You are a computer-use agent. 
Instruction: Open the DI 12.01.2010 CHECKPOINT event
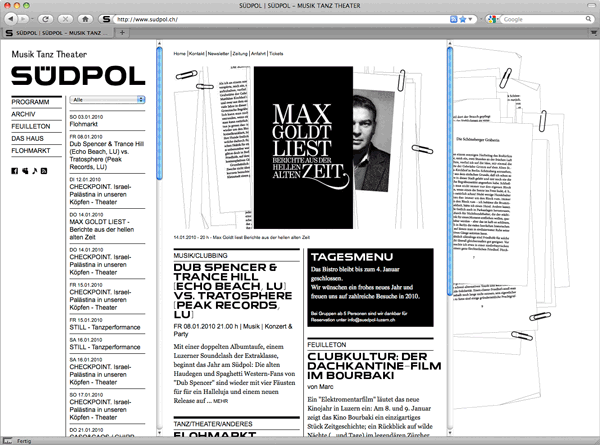pyautogui.click(x=100, y=194)
